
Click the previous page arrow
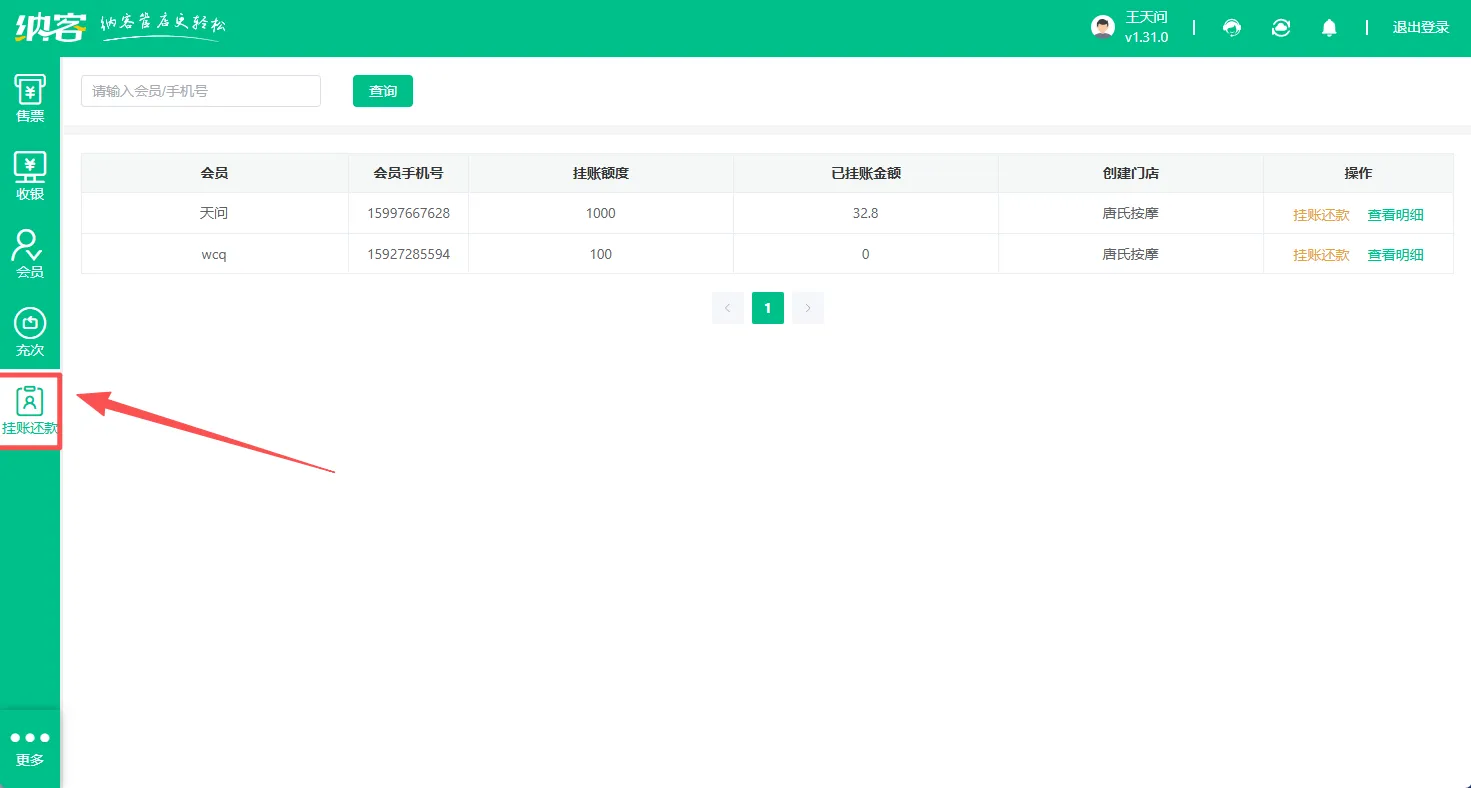tap(727, 307)
